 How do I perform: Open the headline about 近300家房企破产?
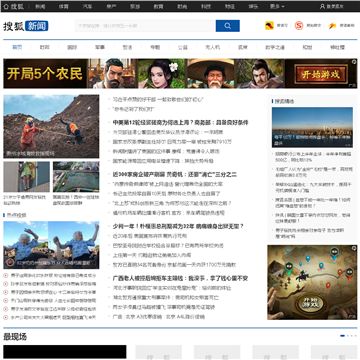(x=175, y=174)
